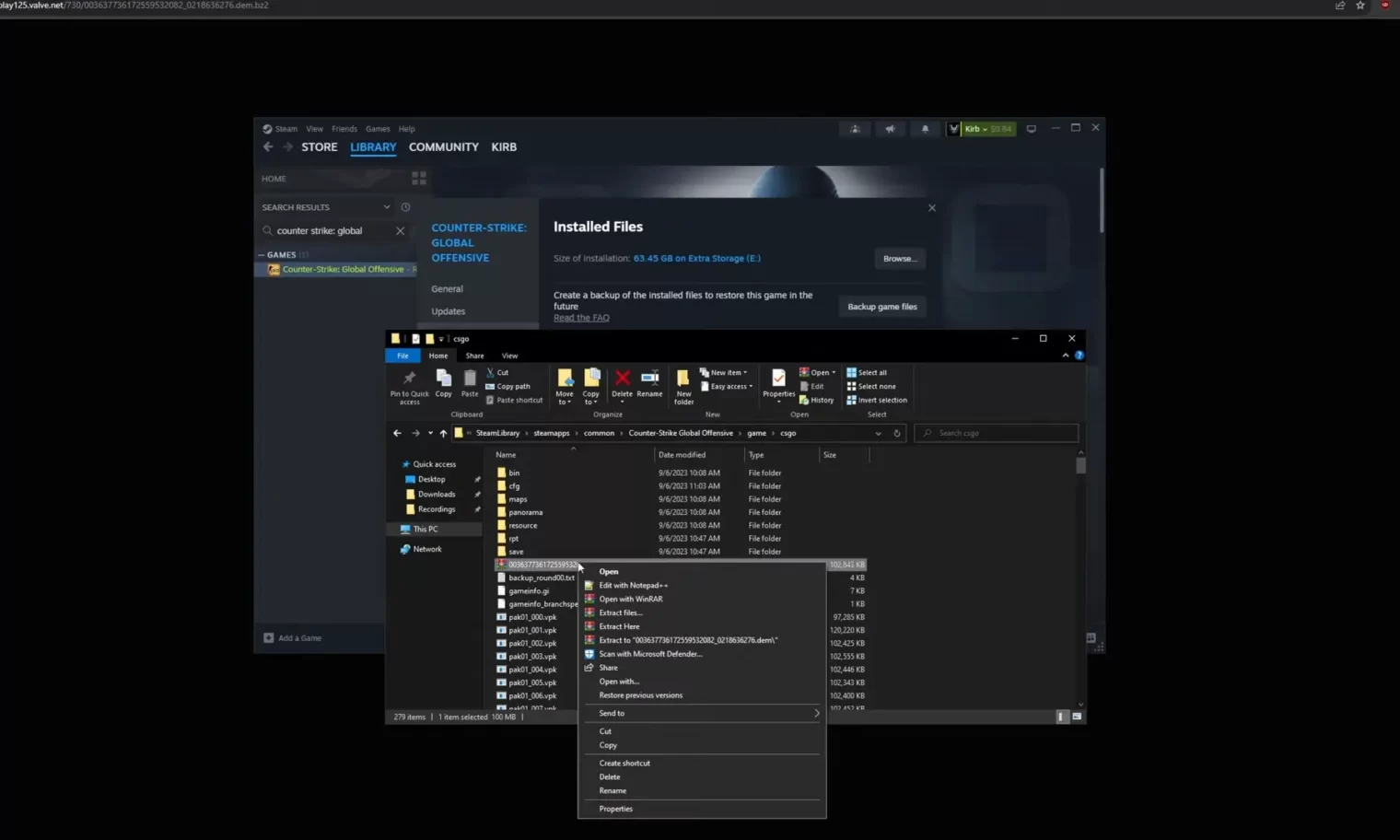The image size is (1400, 840).
Task: Click Cut in the Clipboard ribbon group
Action: click(x=497, y=373)
